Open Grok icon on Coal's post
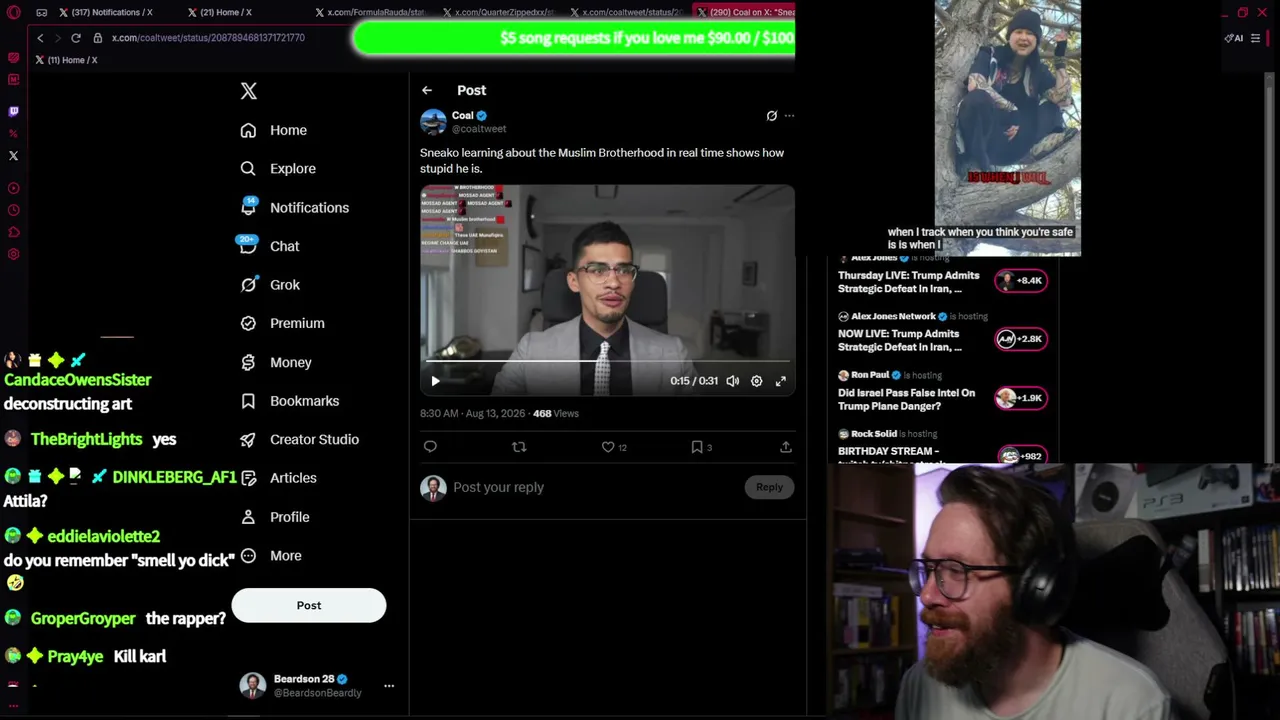 771,116
